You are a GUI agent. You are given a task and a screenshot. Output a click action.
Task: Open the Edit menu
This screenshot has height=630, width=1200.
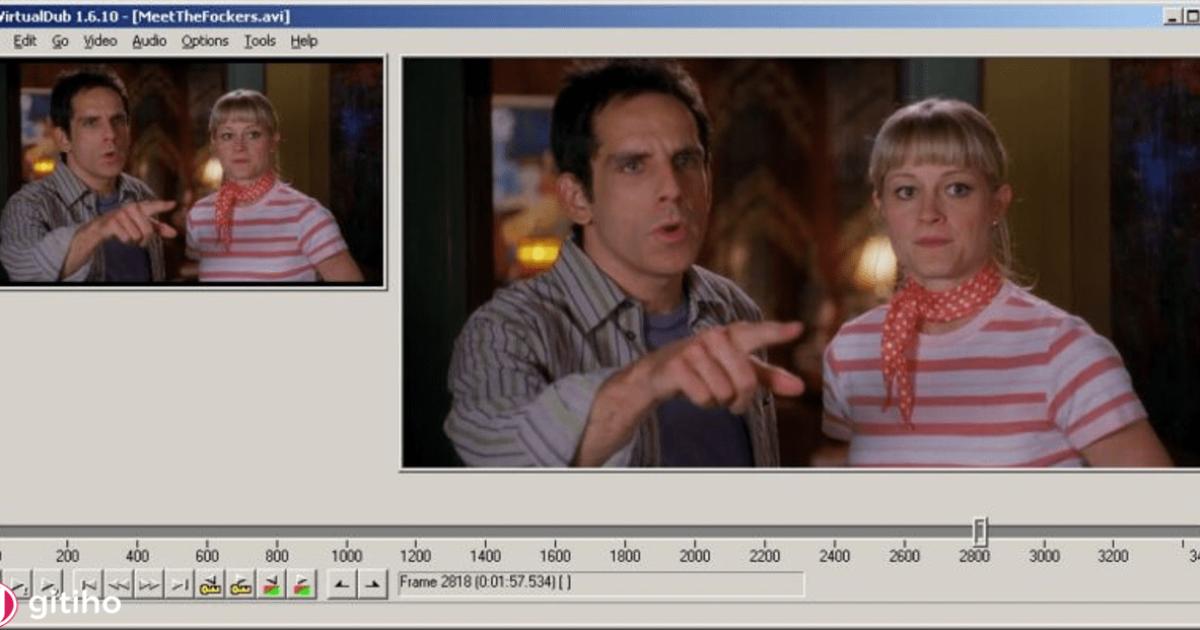pyautogui.click(x=25, y=41)
